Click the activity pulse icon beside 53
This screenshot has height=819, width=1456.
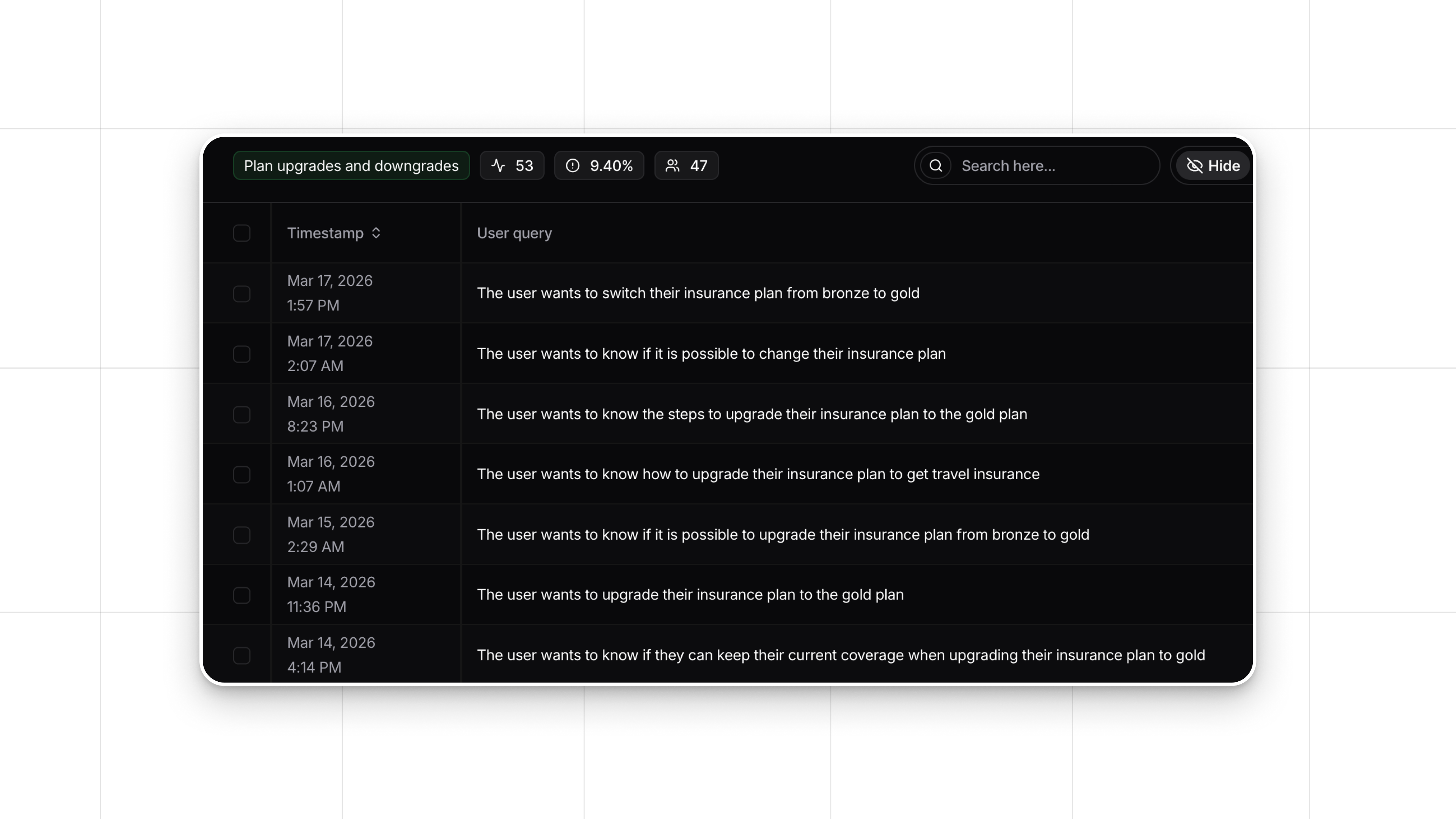click(x=498, y=166)
